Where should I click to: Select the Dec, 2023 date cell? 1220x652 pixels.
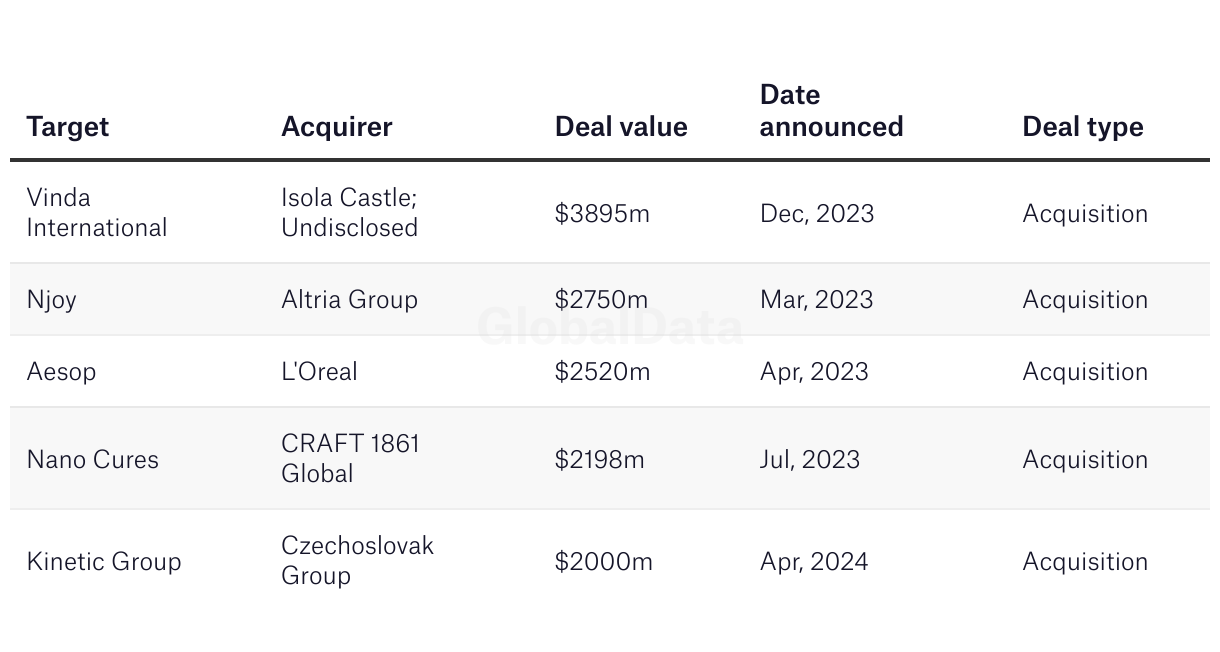[x=817, y=214]
